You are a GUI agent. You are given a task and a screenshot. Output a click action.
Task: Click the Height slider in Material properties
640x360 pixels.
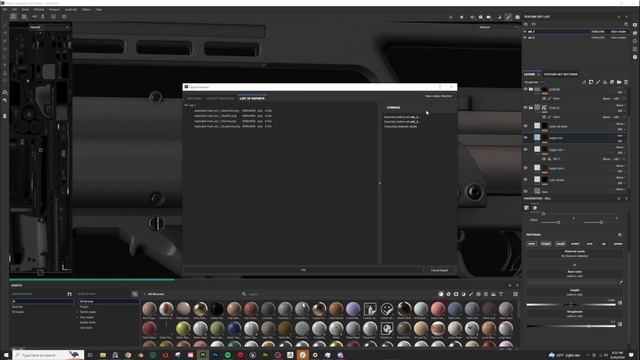571,304
